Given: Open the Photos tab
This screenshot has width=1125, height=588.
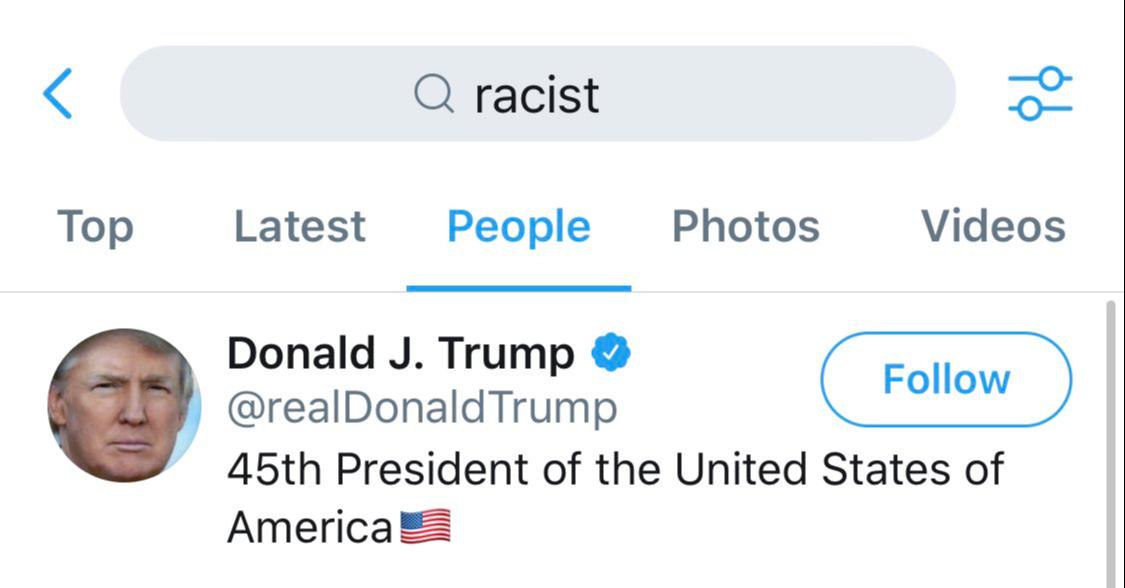Looking at the screenshot, I should pyautogui.click(x=745, y=227).
